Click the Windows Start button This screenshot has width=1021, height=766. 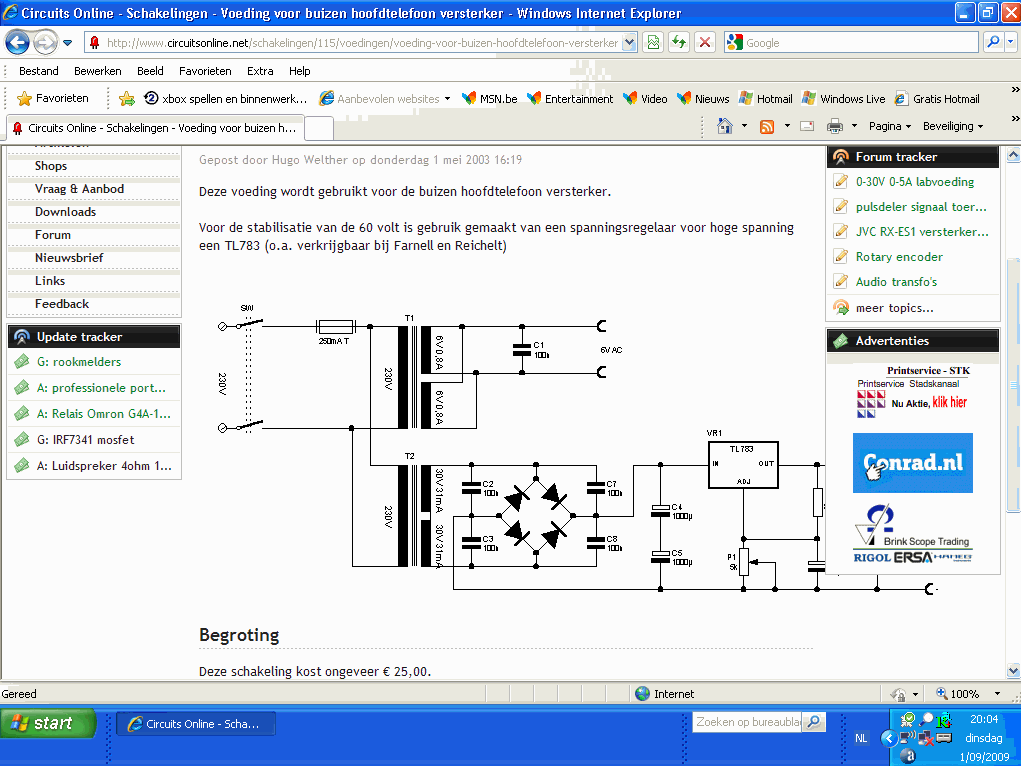click(x=48, y=723)
